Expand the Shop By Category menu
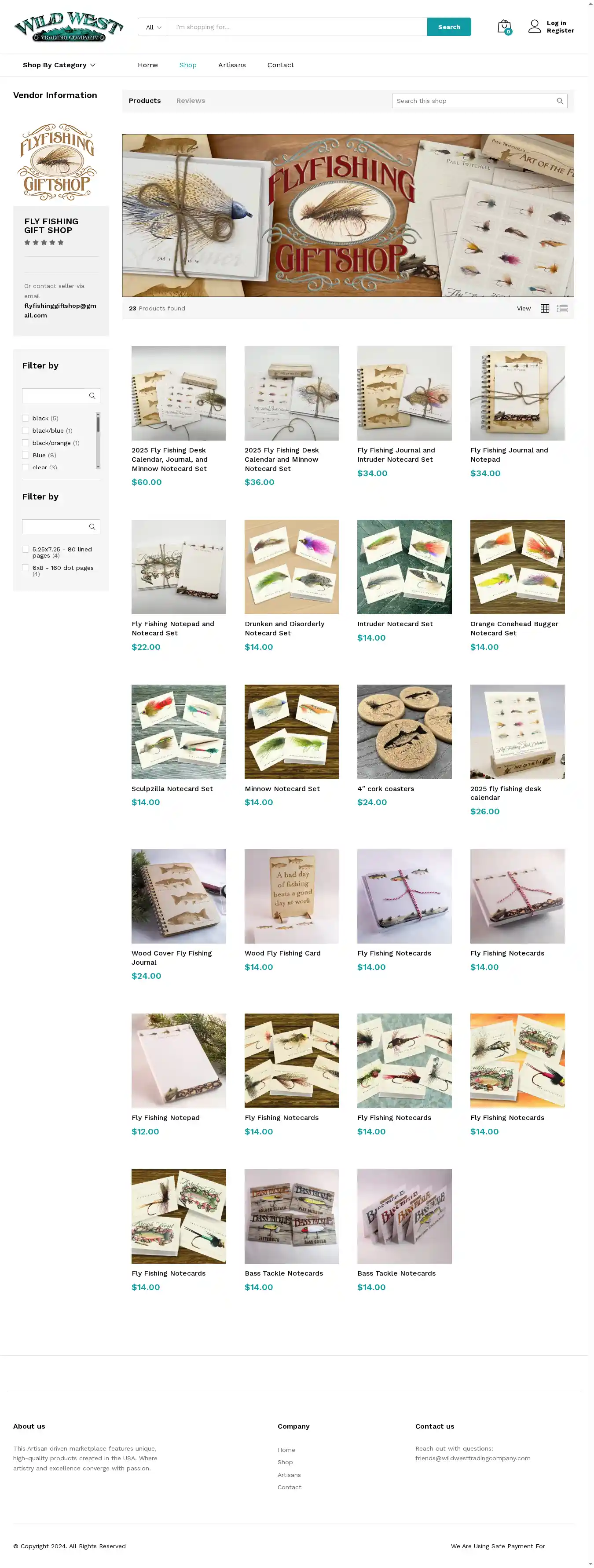Screen dimensions: 594x1568 pyautogui.click(x=59, y=65)
